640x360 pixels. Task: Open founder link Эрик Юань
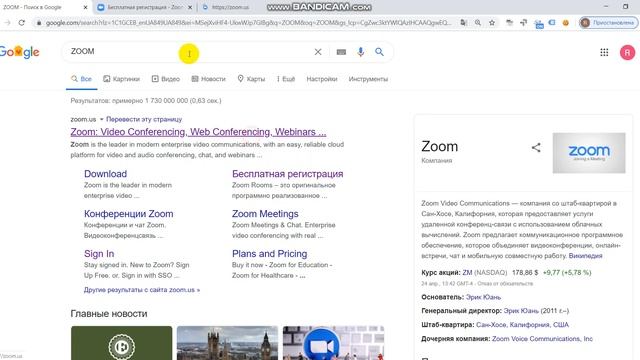[483, 297]
